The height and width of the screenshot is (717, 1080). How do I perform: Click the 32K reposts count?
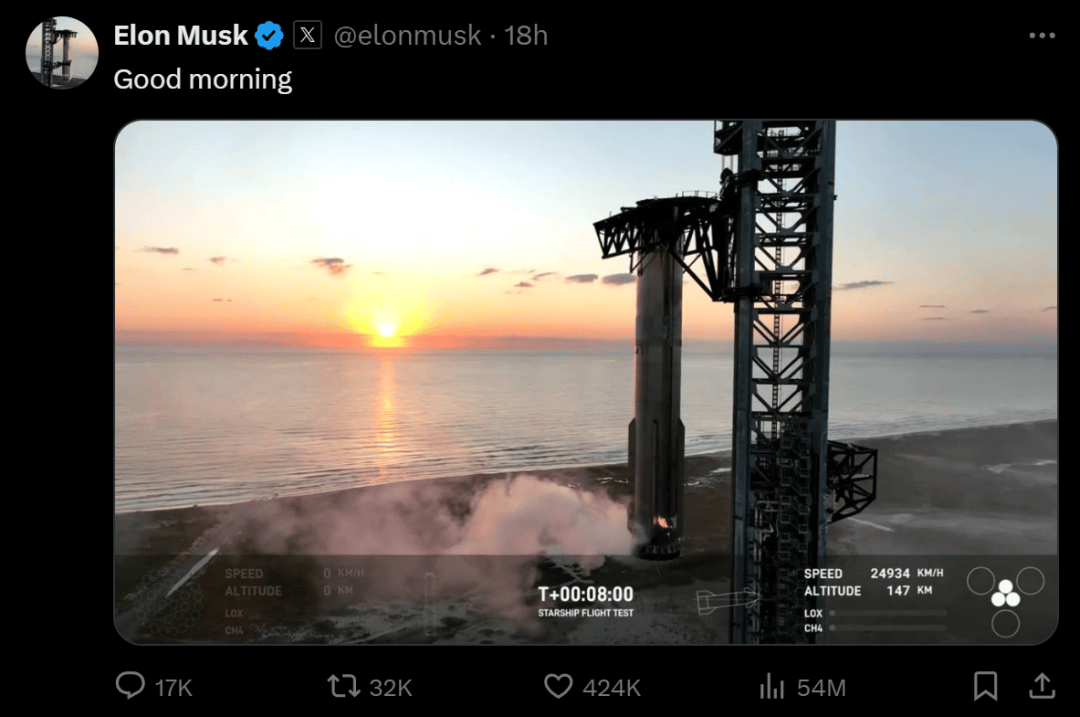390,688
